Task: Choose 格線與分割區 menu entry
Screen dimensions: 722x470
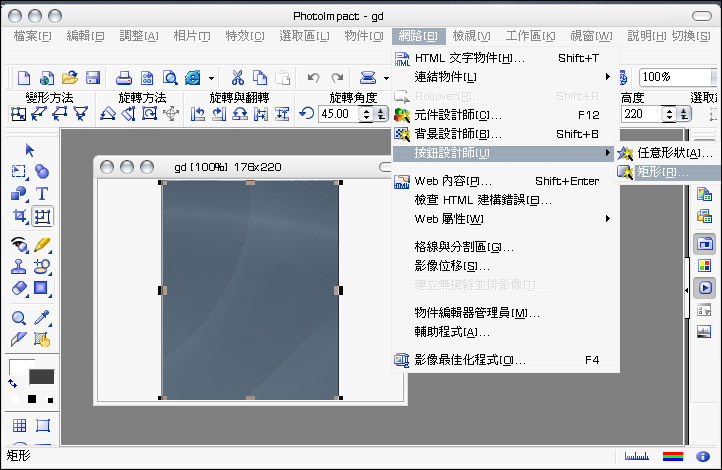Action: [505, 247]
